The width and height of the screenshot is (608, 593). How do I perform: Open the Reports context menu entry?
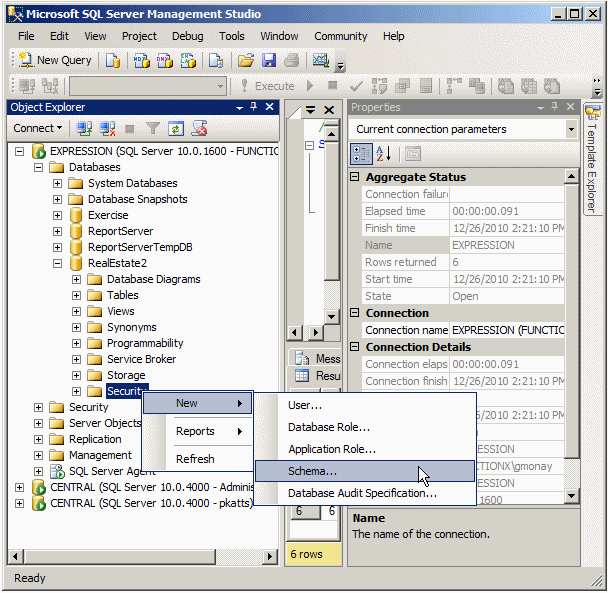click(x=198, y=431)
